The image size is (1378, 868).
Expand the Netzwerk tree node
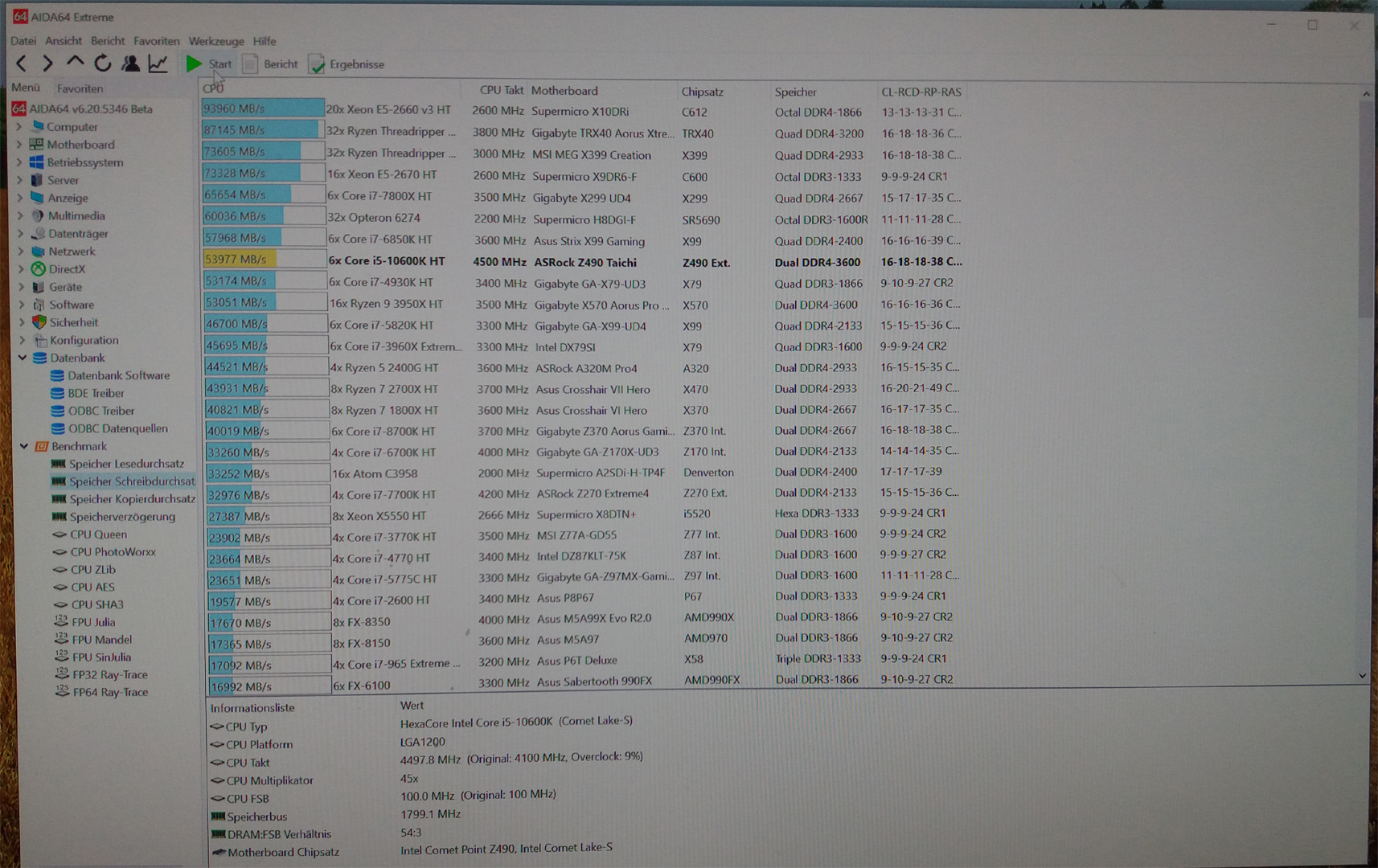(20, 251)
